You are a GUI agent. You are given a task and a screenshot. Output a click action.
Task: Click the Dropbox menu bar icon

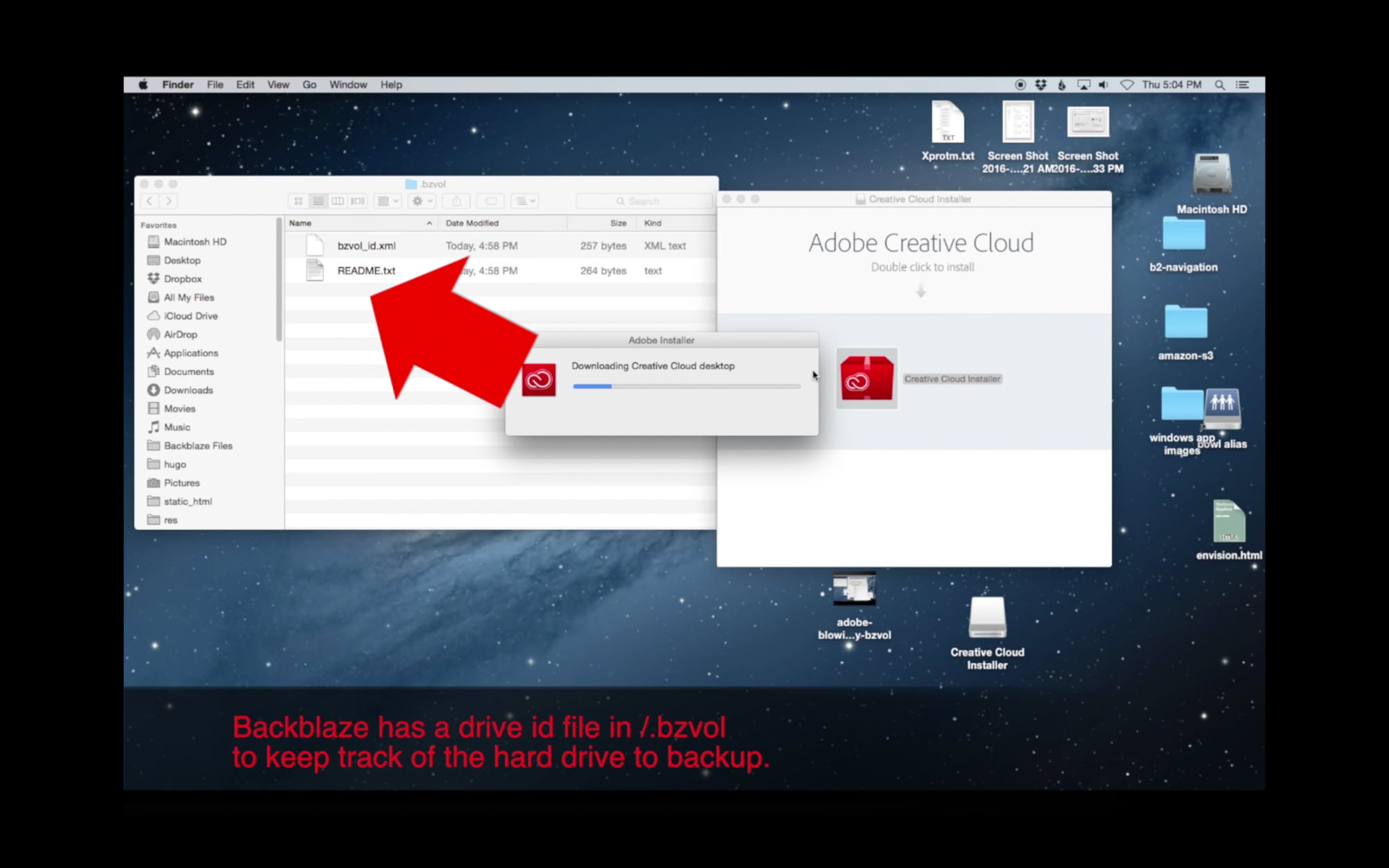(x=1040, y=85)
